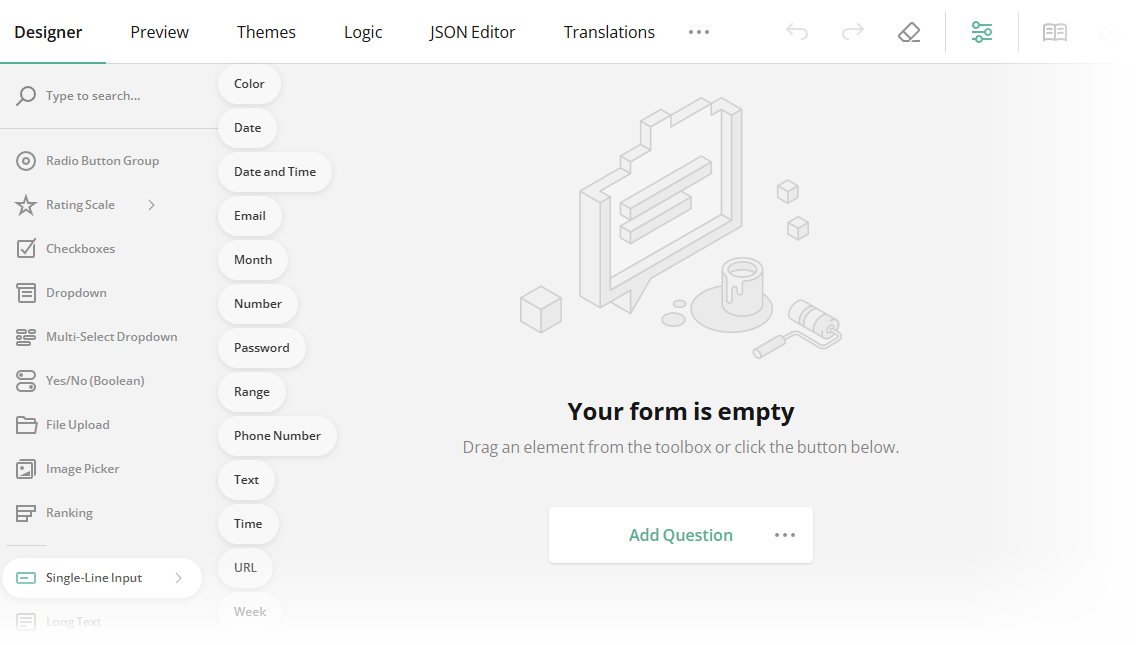1136x645 pixels.
Task: Choose the Ranking toolbox element
Action: (69, 513)
